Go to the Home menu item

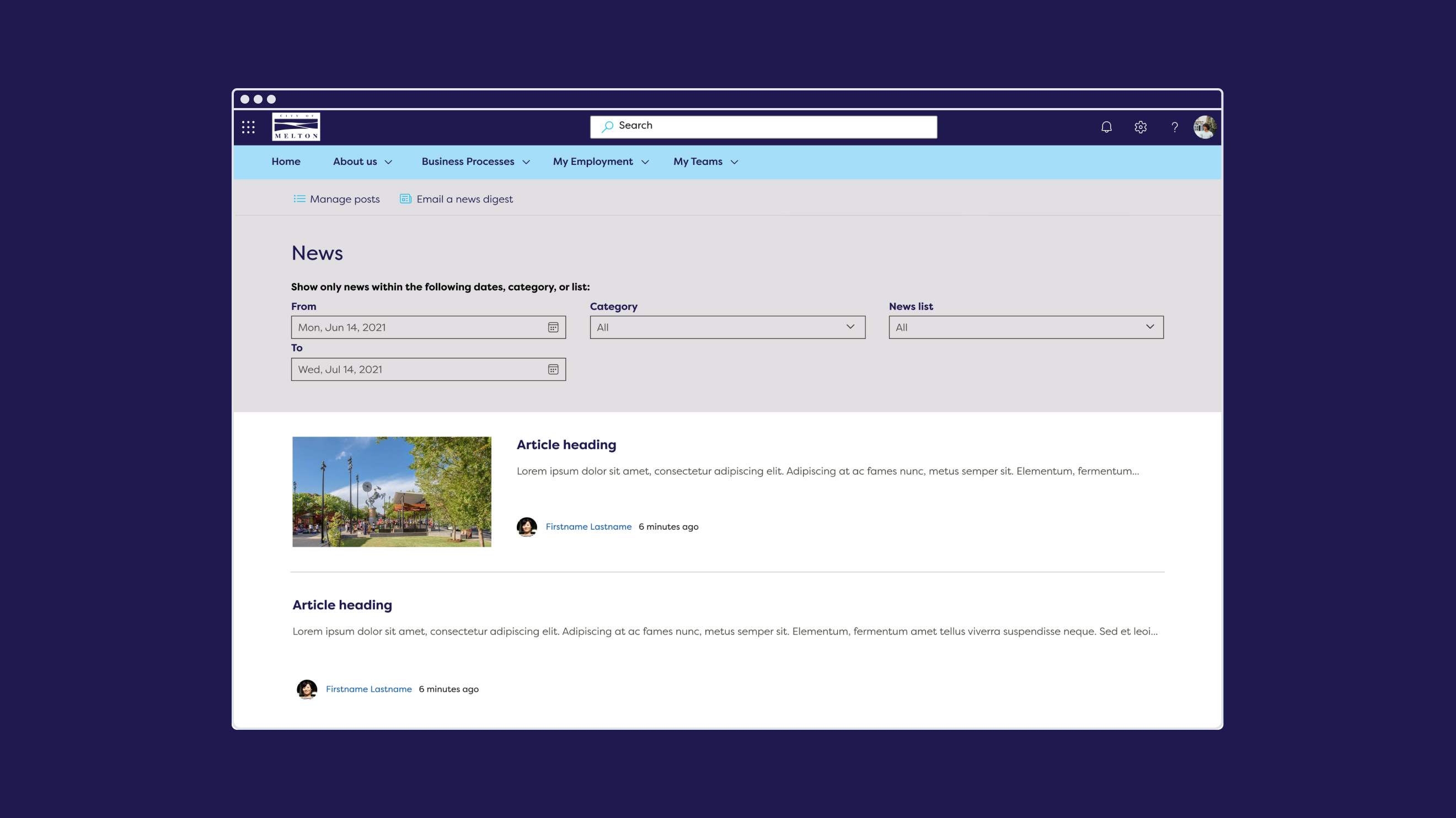286,162
